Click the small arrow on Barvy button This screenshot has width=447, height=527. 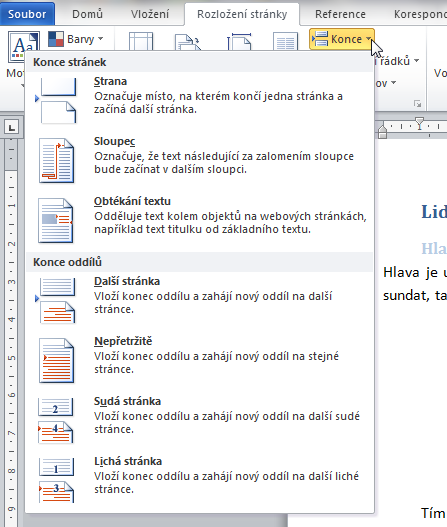click(x=100, y=39)
